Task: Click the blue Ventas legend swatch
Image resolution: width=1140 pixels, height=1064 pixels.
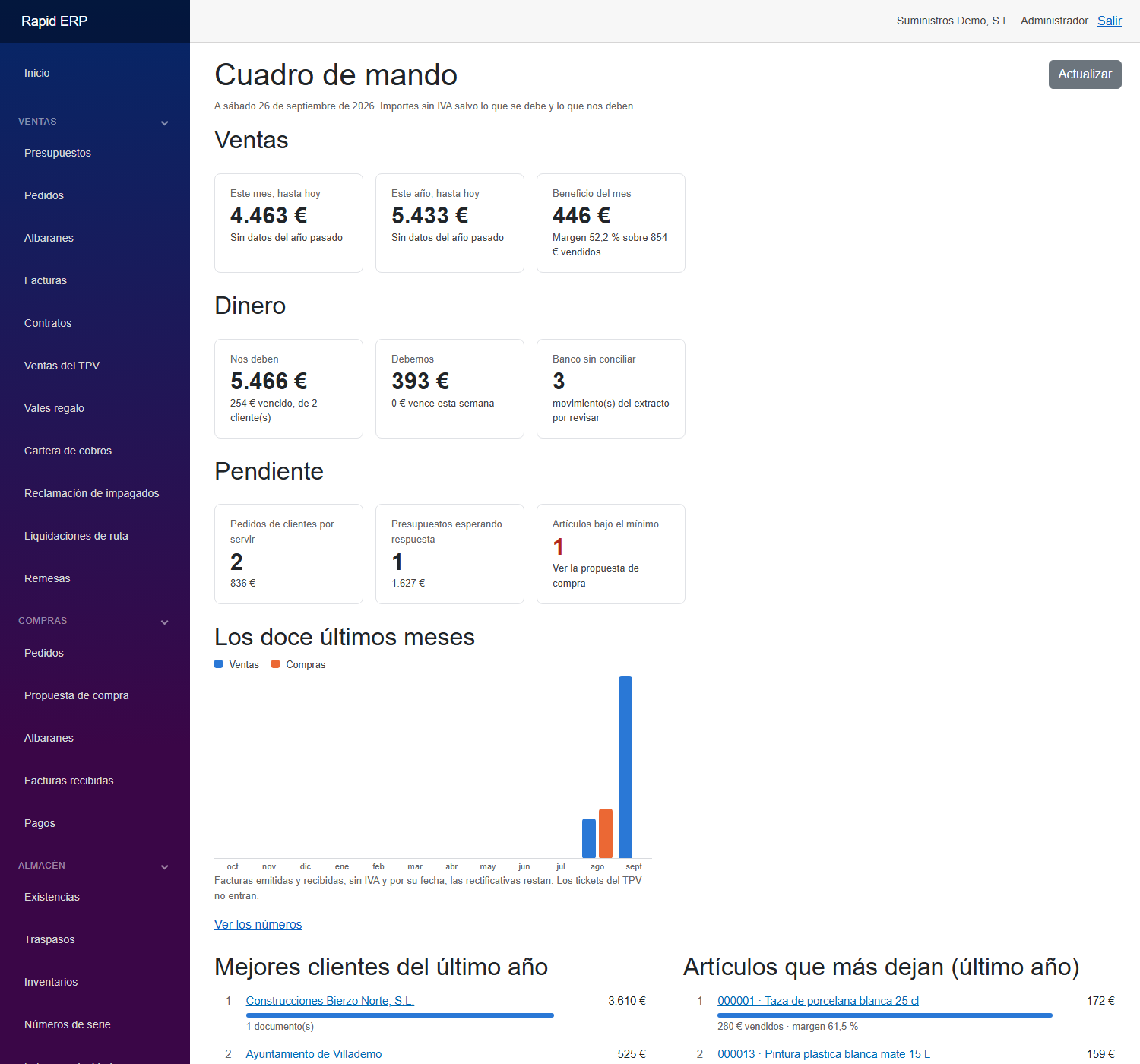Action: point(219,664)
